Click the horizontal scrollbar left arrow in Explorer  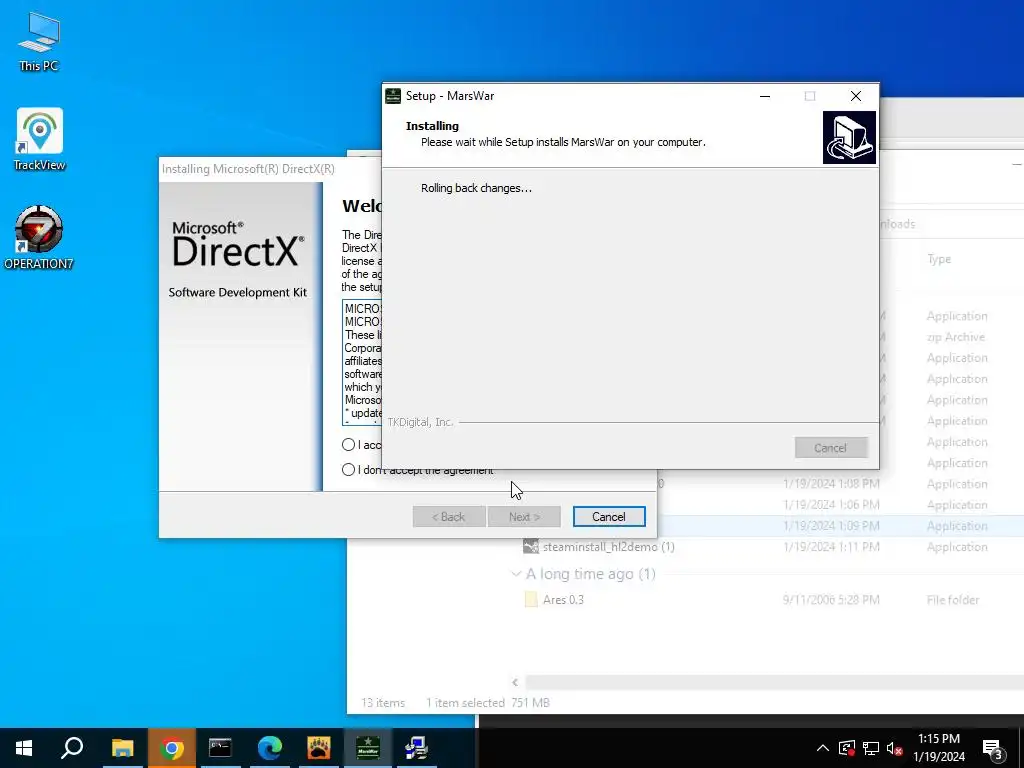point(515,682)
